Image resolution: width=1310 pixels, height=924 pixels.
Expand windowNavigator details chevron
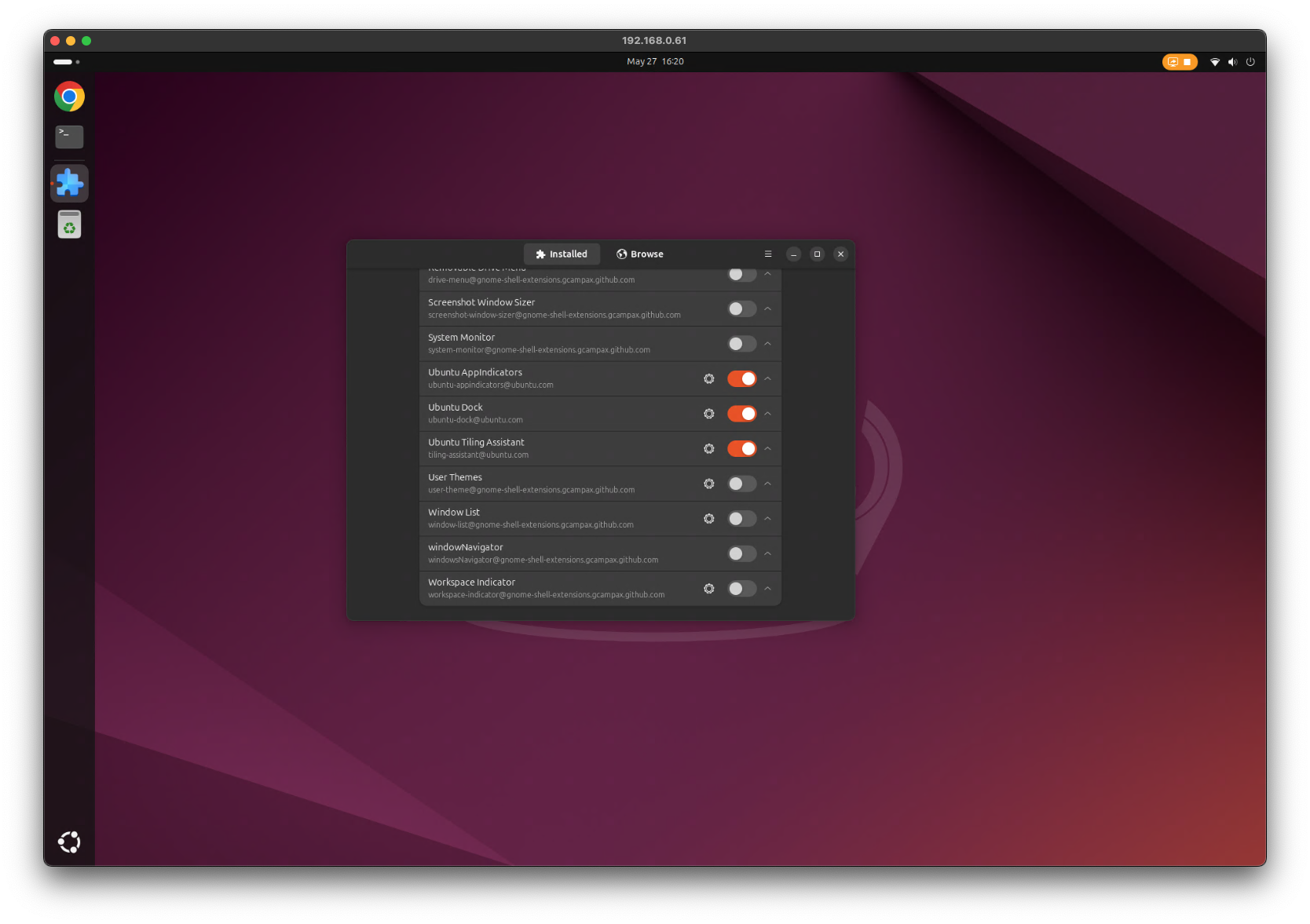click(768, 554)
